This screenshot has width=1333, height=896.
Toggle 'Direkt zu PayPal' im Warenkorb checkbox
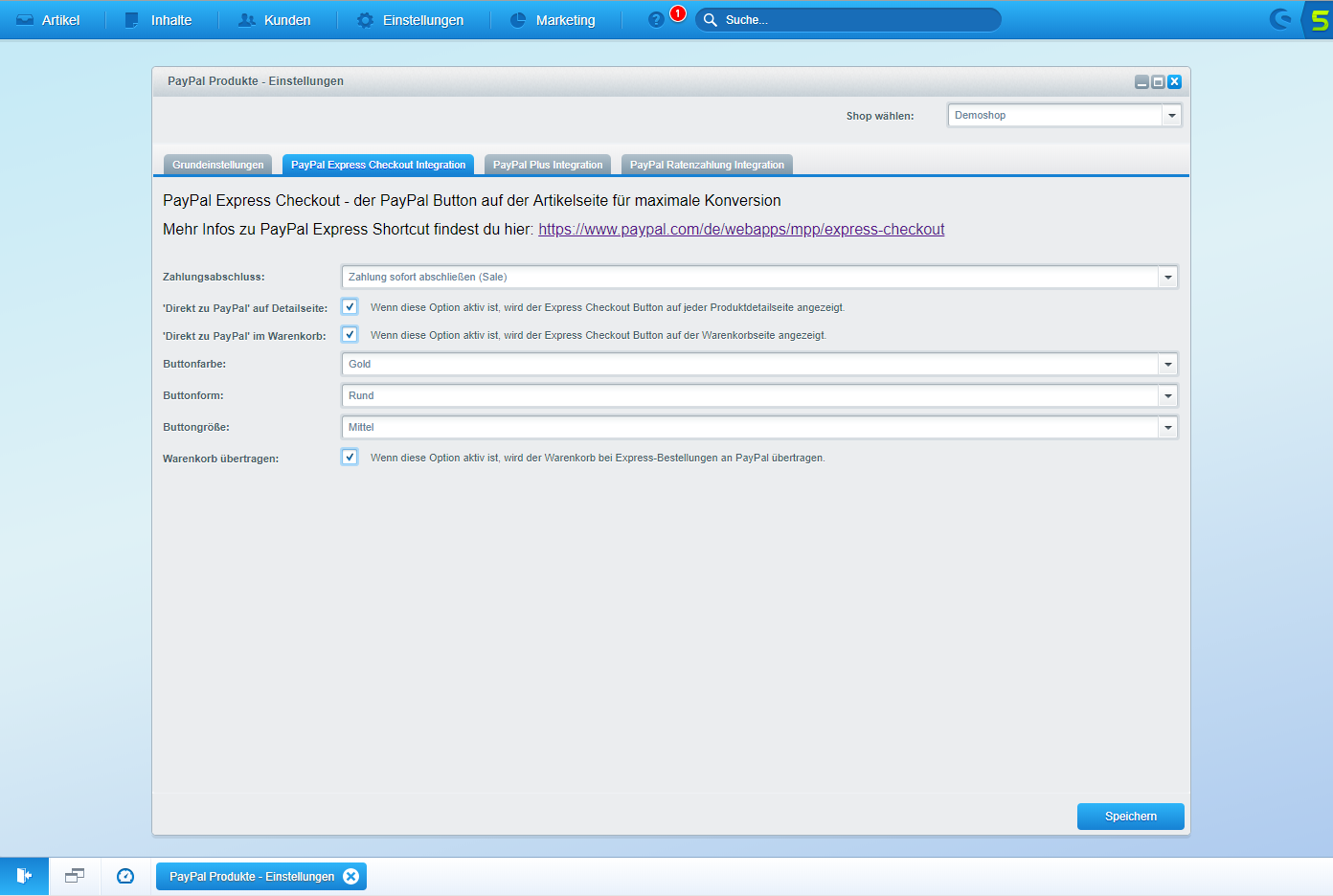point(350,335)
